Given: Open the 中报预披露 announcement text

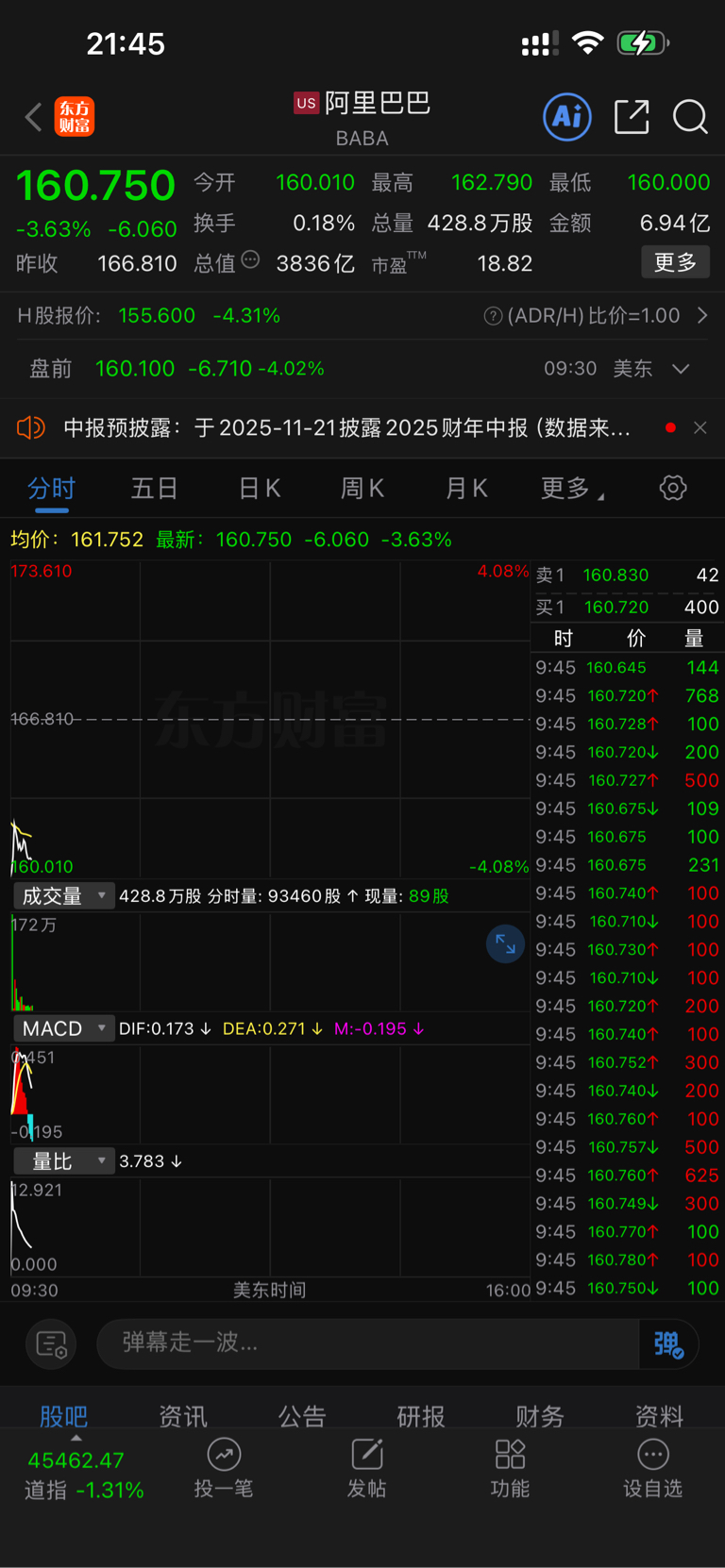Looking at the screenshot, I should (347, 428).
